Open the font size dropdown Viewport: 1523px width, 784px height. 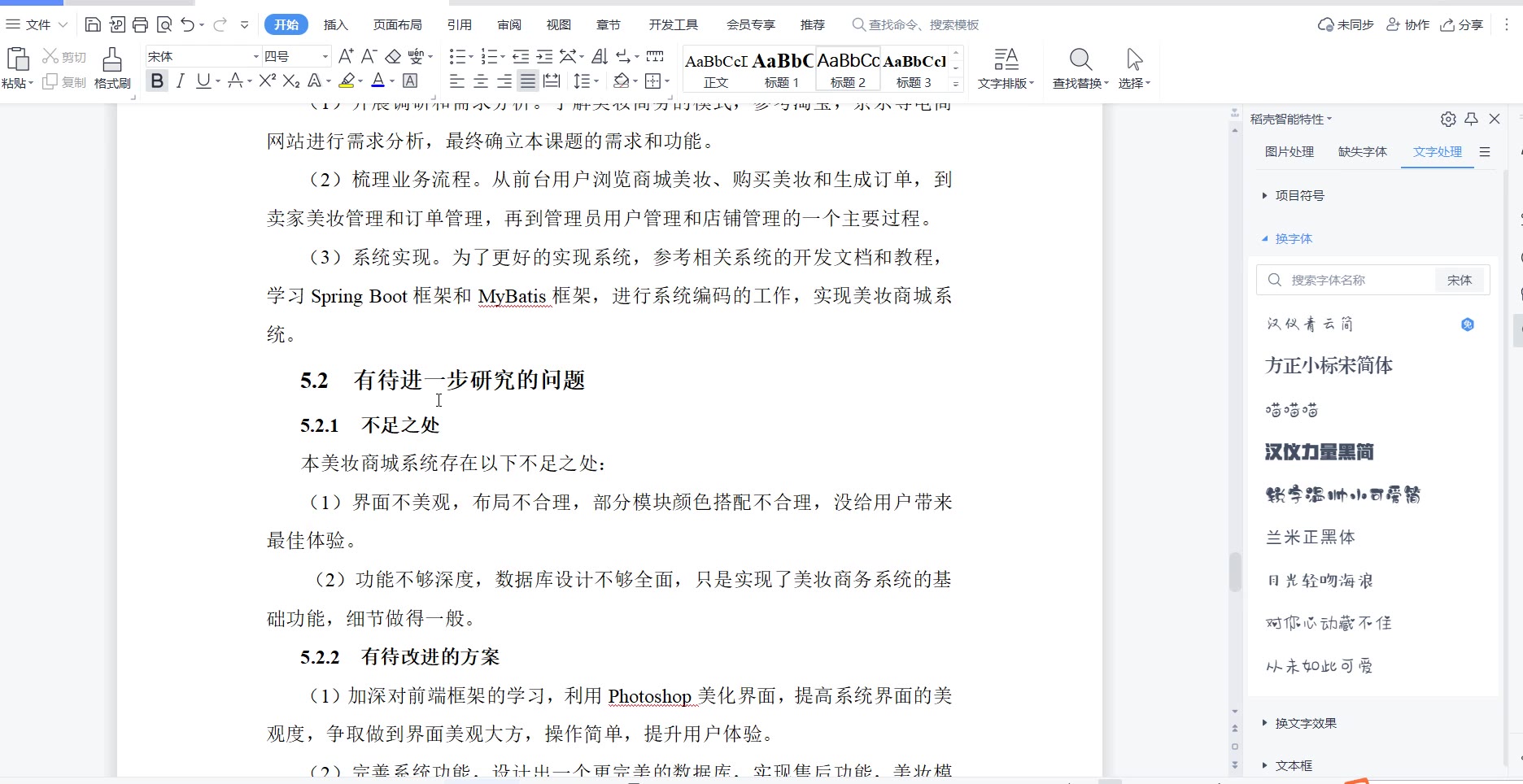pos(325,56)
